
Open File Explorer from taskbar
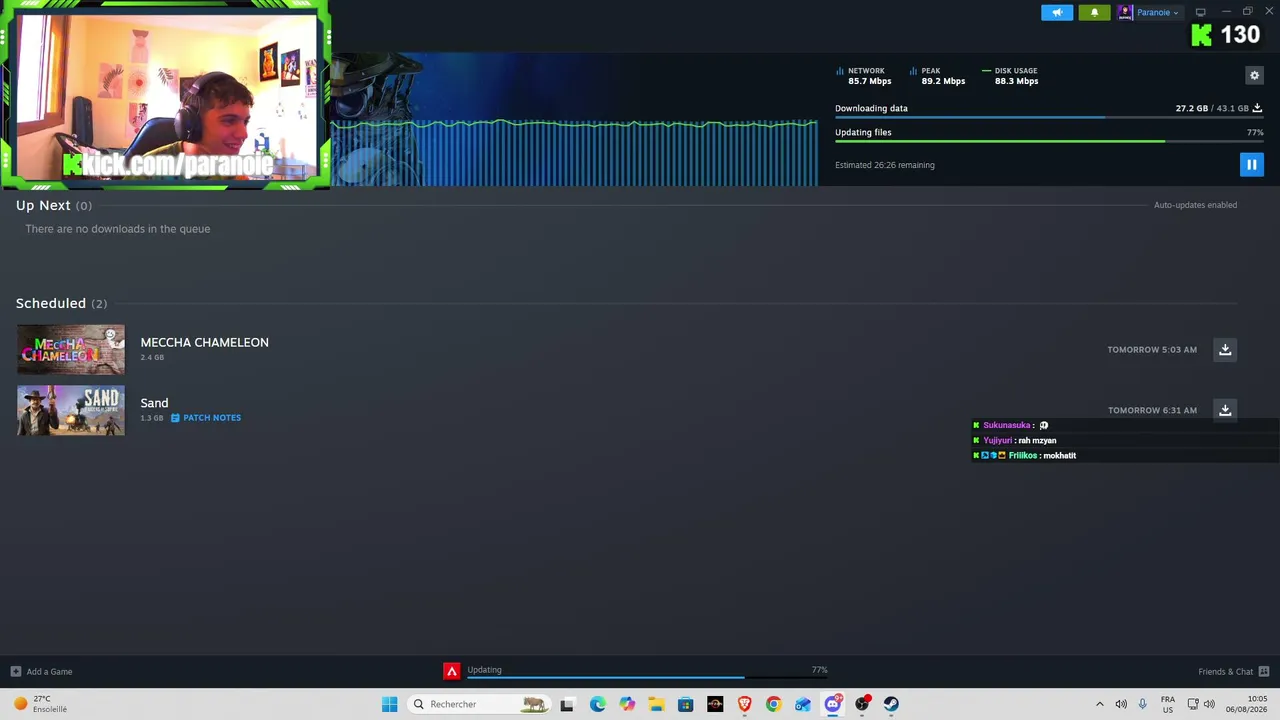point(656,704)
